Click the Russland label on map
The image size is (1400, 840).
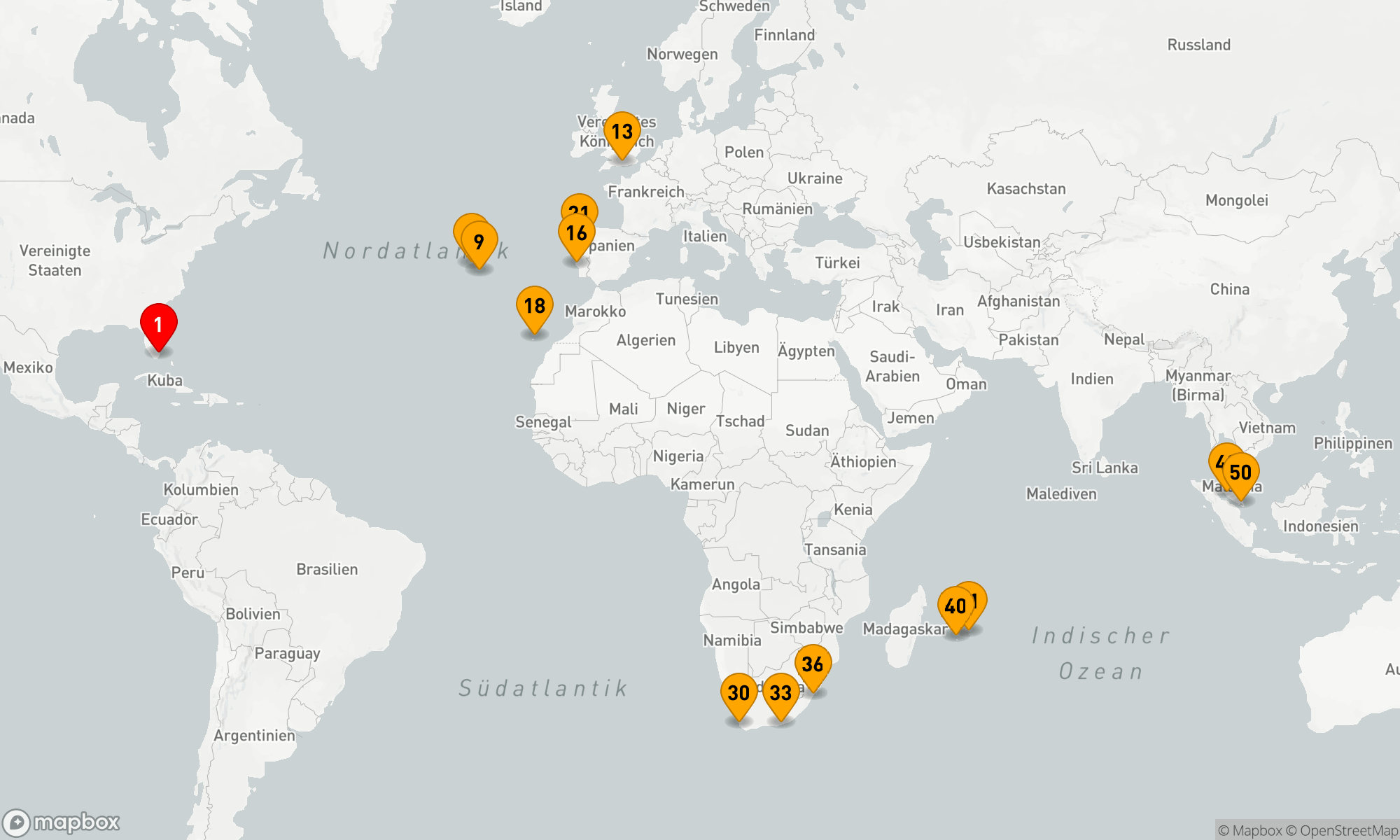[x=1198, y=45]
